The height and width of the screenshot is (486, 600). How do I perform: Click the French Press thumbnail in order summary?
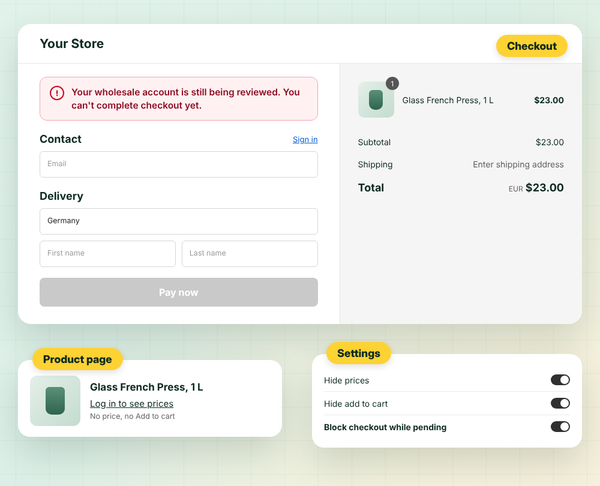coord(376,100)
